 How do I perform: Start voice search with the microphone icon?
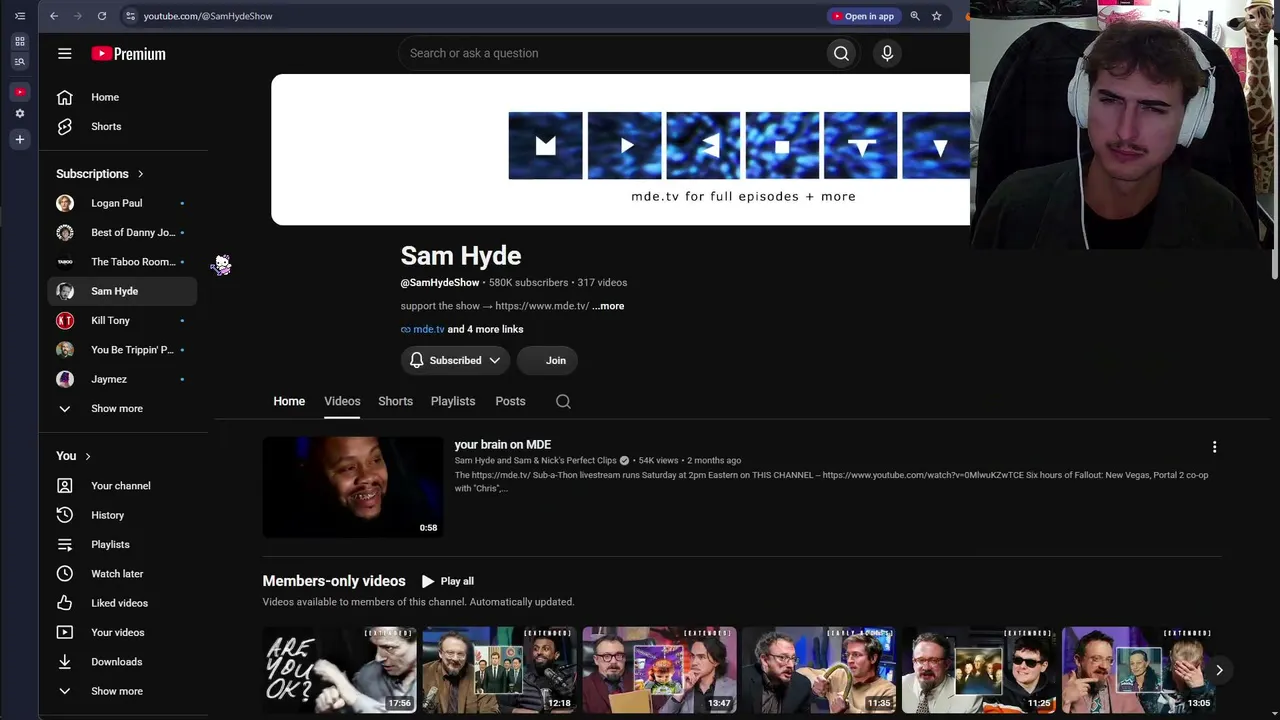887,54
